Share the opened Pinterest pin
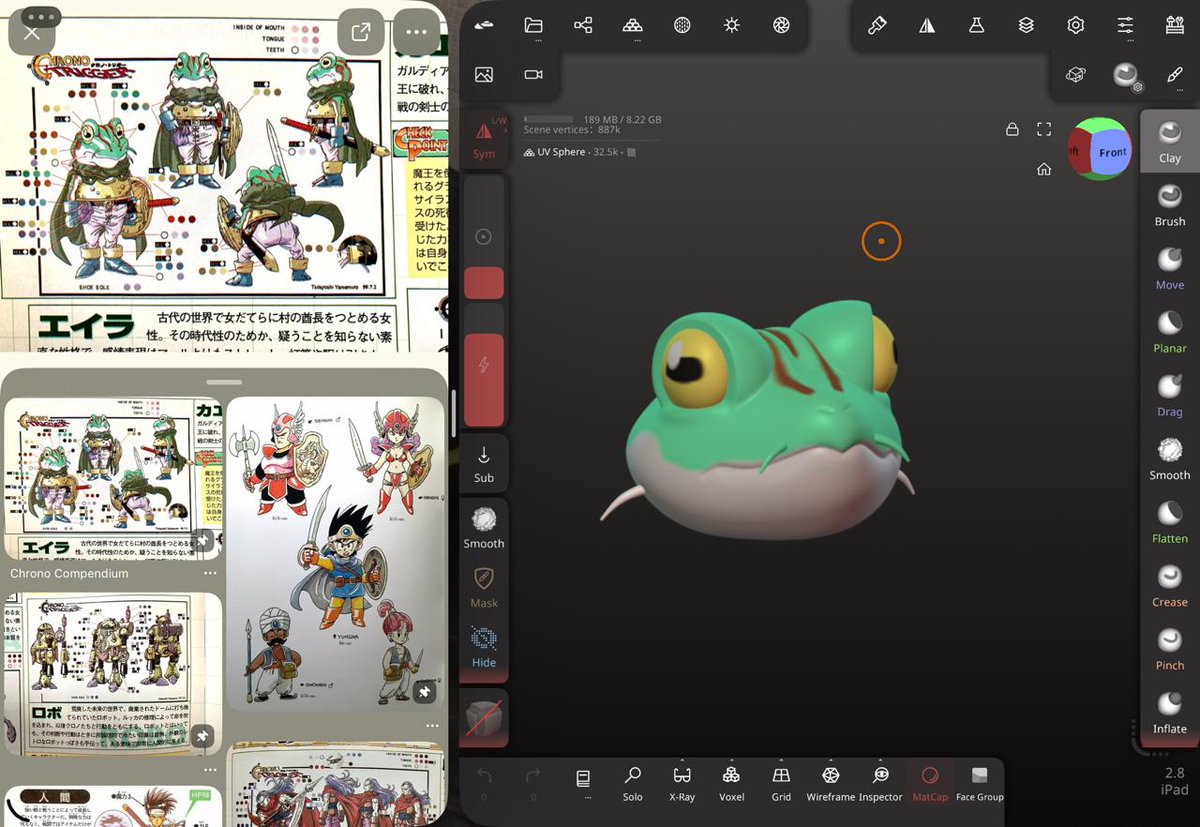 click(x=361, y=32)
